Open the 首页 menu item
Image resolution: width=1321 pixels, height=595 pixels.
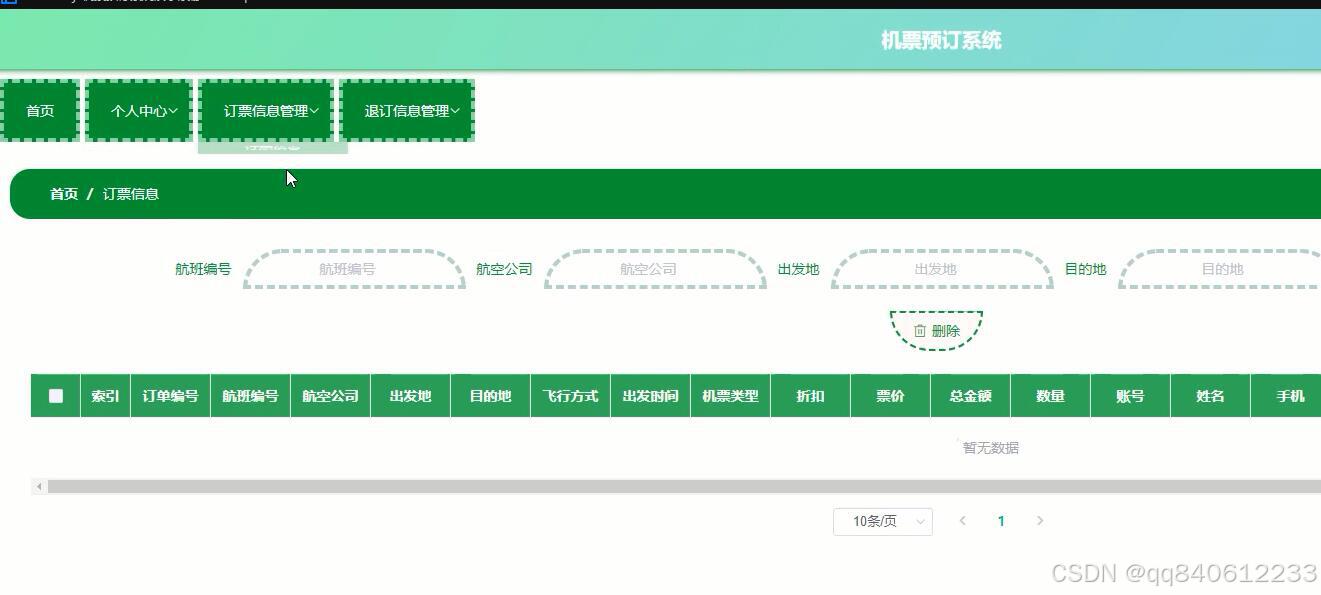[40, 111]
